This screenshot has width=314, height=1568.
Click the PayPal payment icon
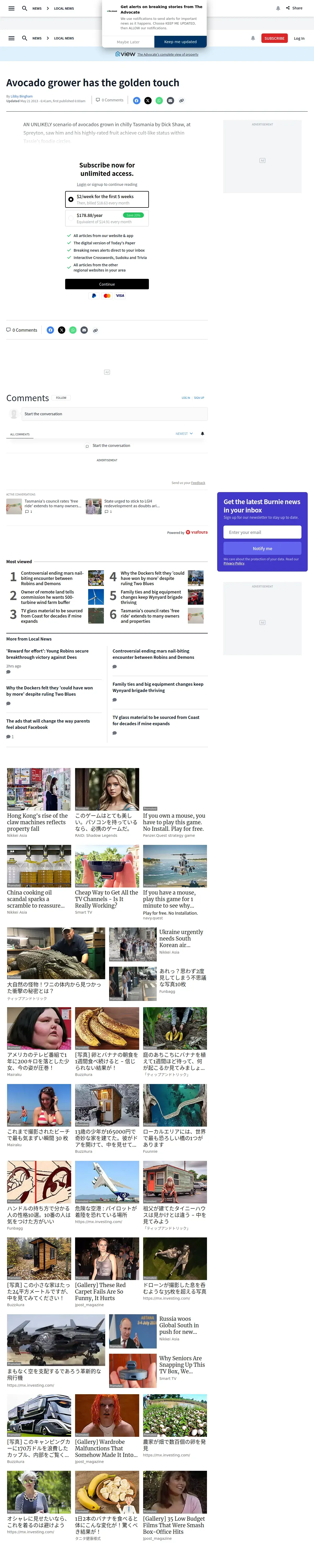(x=94, y=296)
